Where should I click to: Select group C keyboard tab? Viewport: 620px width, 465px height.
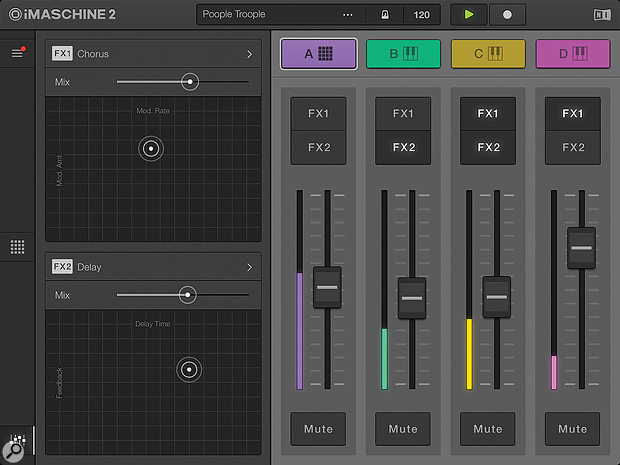pos(488,54)
